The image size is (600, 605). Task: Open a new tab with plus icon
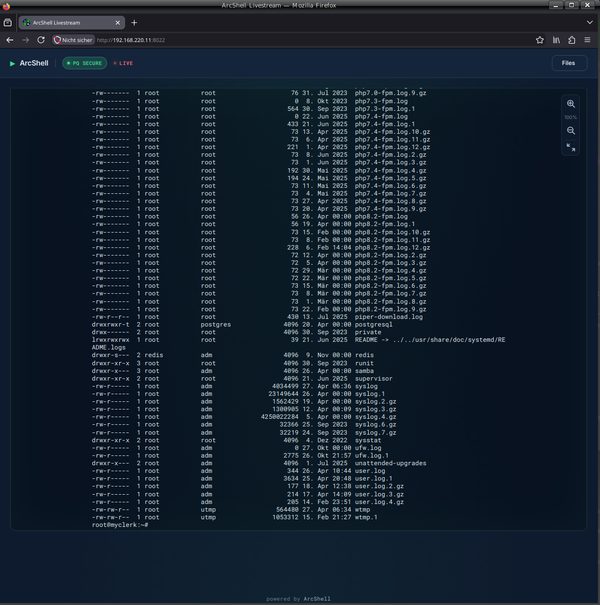point(134,23)
